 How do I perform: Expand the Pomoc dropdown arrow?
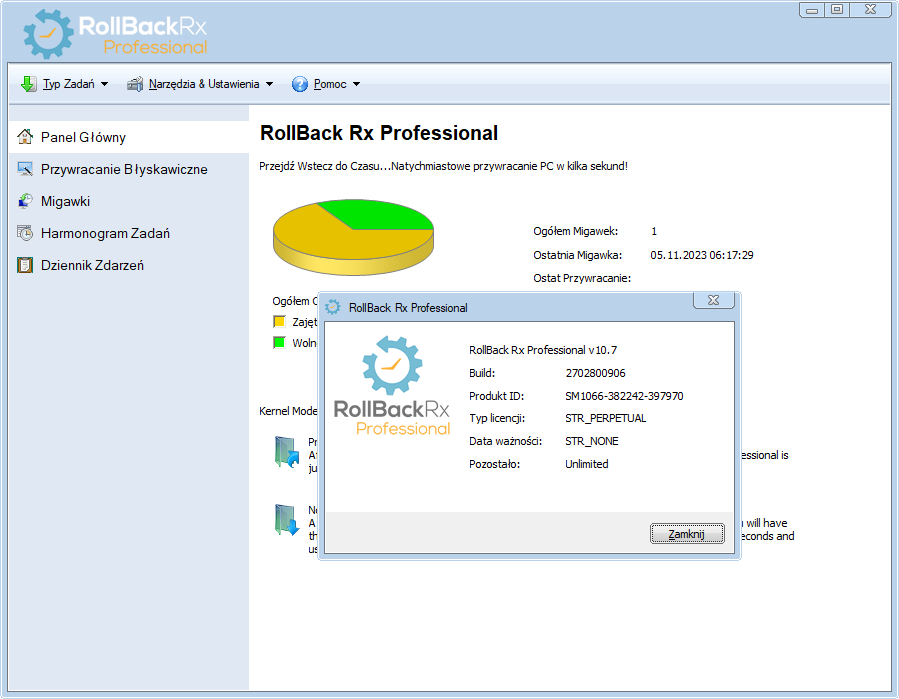coord(356,84)
